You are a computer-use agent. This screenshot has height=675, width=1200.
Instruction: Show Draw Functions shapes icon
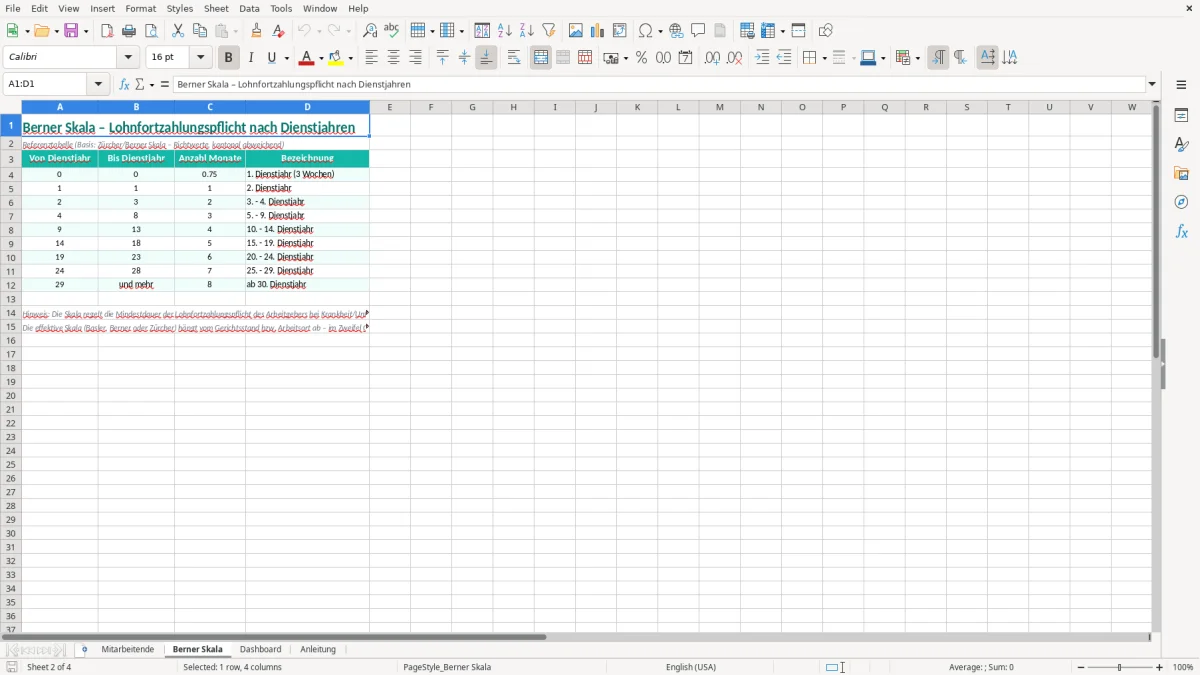[x=826, y=31]
